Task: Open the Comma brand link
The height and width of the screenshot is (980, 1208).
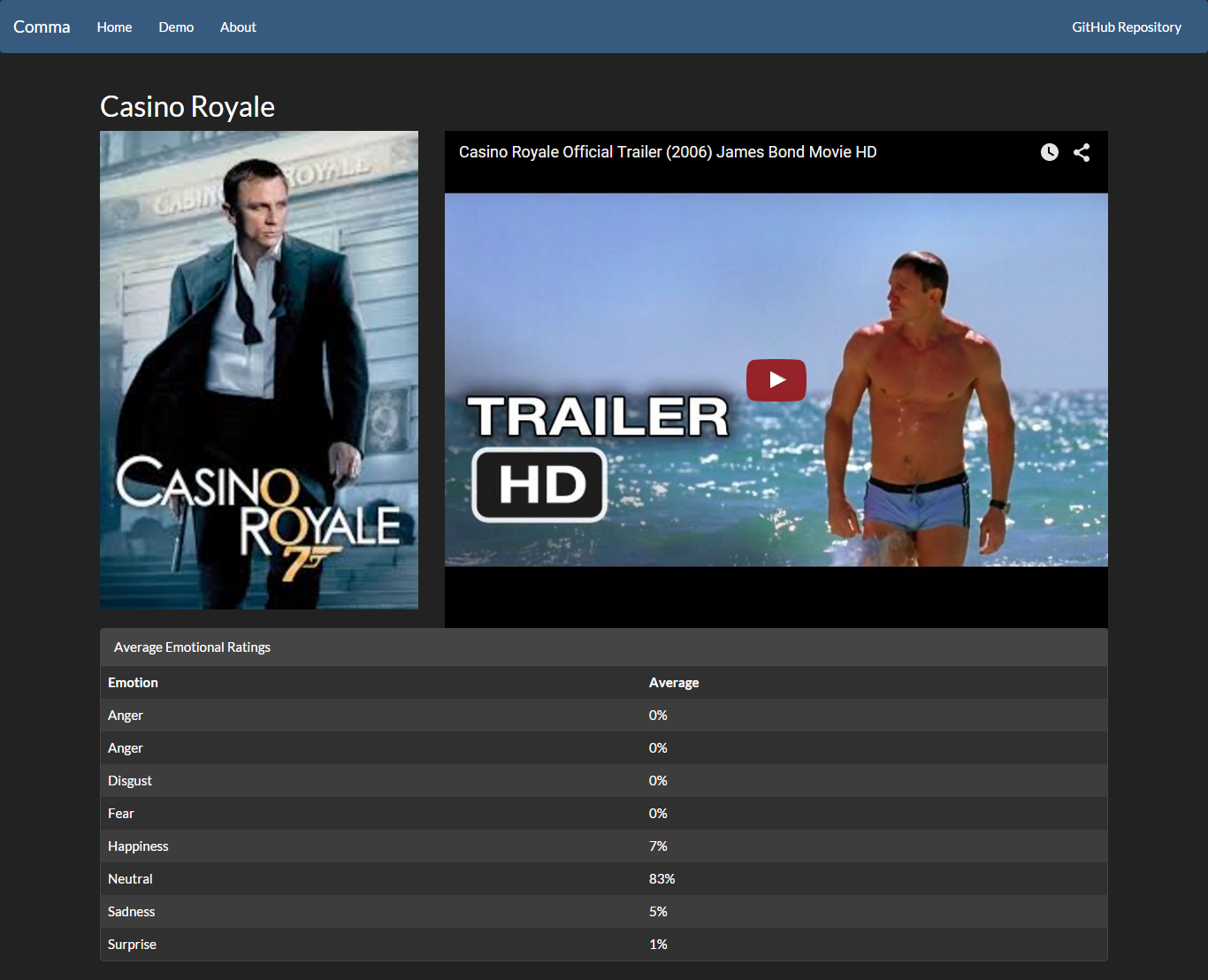Action: coord(42,27)
